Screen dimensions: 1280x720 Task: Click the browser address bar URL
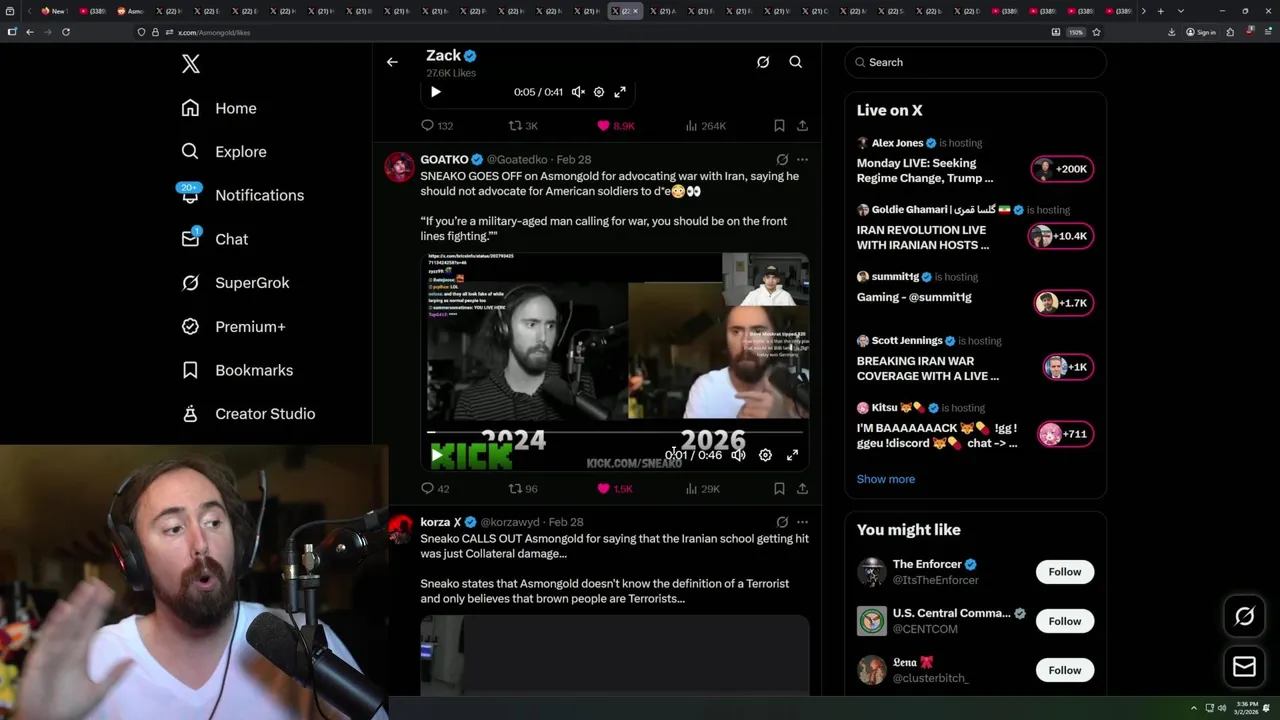(x=214, y=32)
